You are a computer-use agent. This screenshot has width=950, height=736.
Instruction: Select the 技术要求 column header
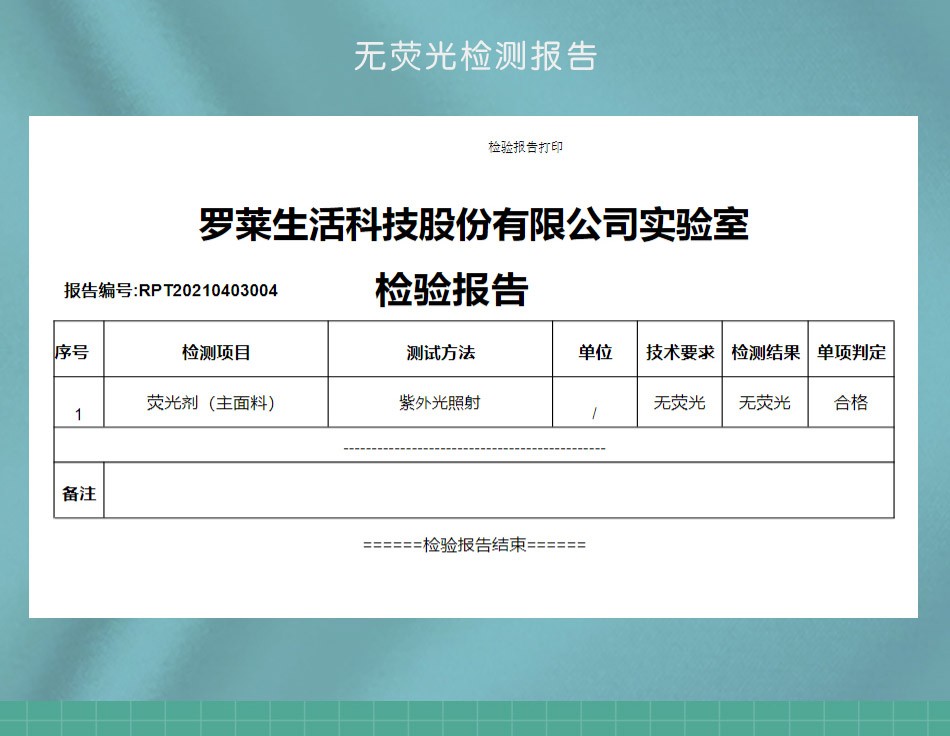coord(679,349)
